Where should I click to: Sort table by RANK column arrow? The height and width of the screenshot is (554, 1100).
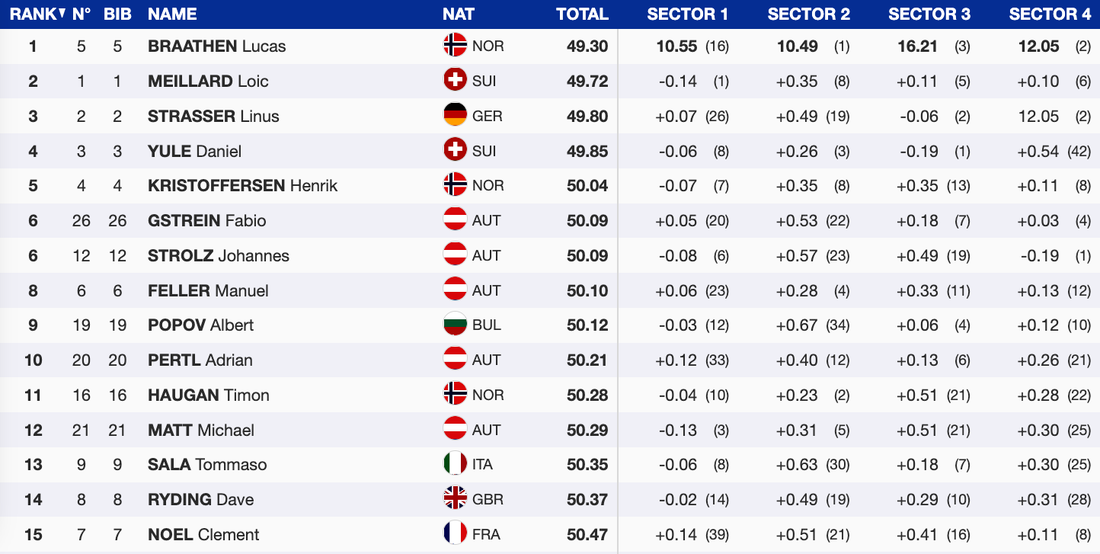point(61,14)
